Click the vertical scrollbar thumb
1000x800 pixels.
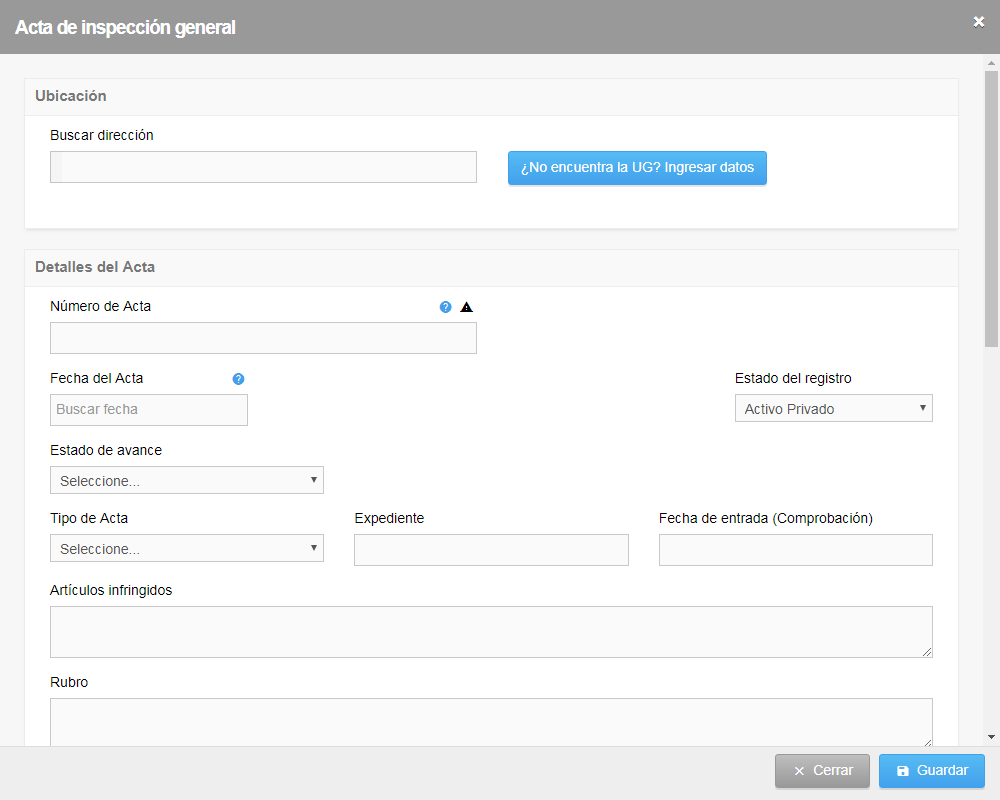coord(991,209)
